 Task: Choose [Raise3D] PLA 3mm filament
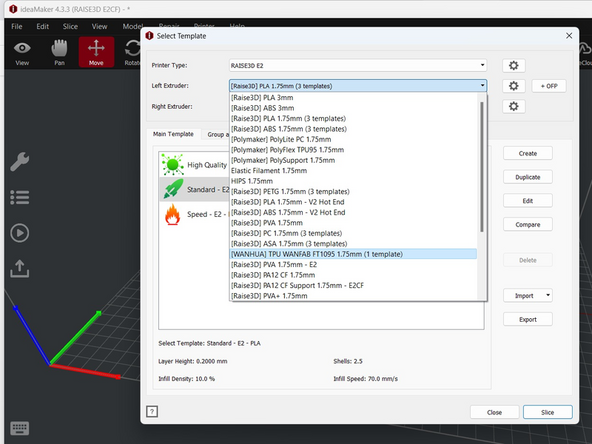click(353, 97)
